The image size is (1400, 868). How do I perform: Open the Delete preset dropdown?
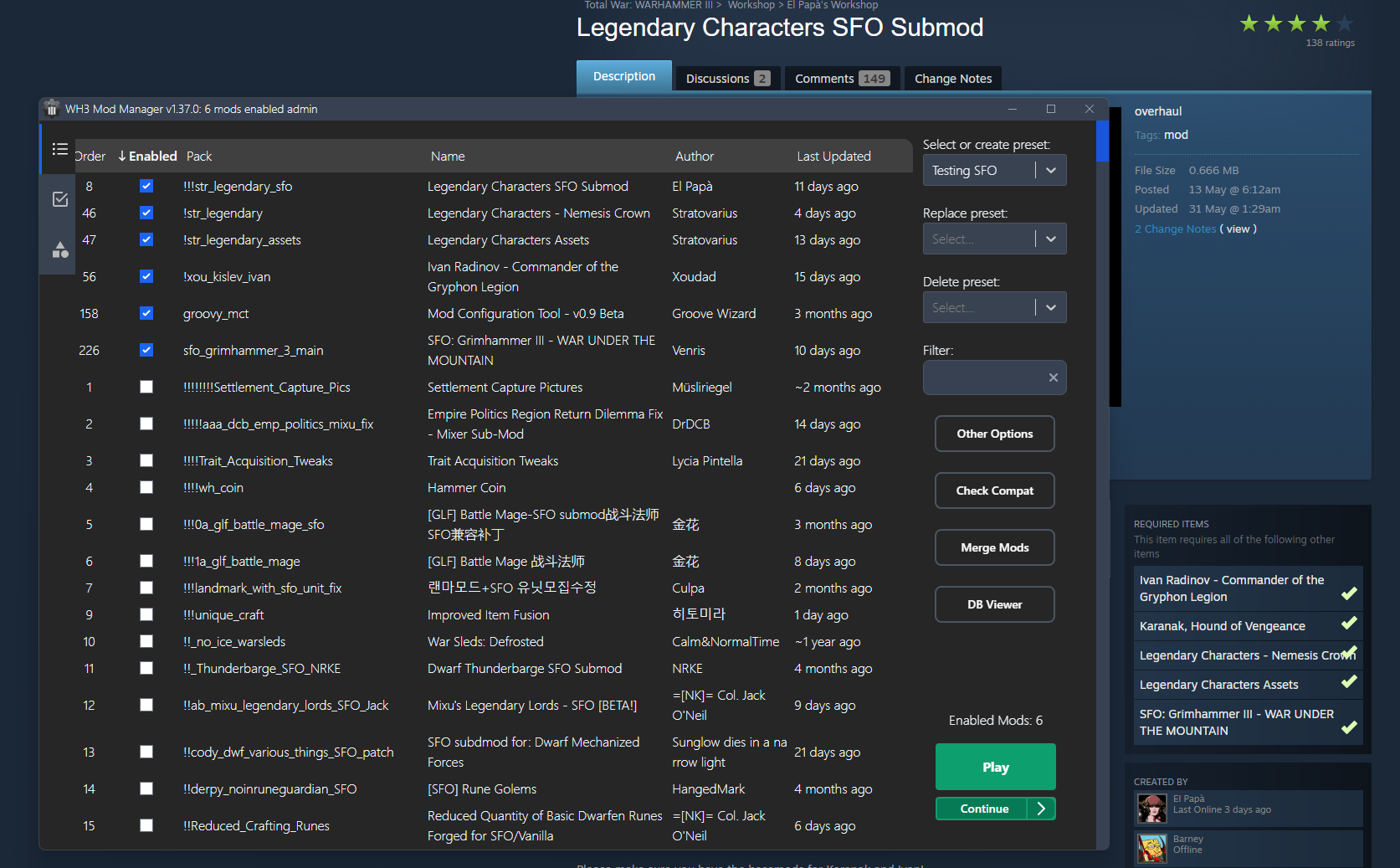point(1050,307)
